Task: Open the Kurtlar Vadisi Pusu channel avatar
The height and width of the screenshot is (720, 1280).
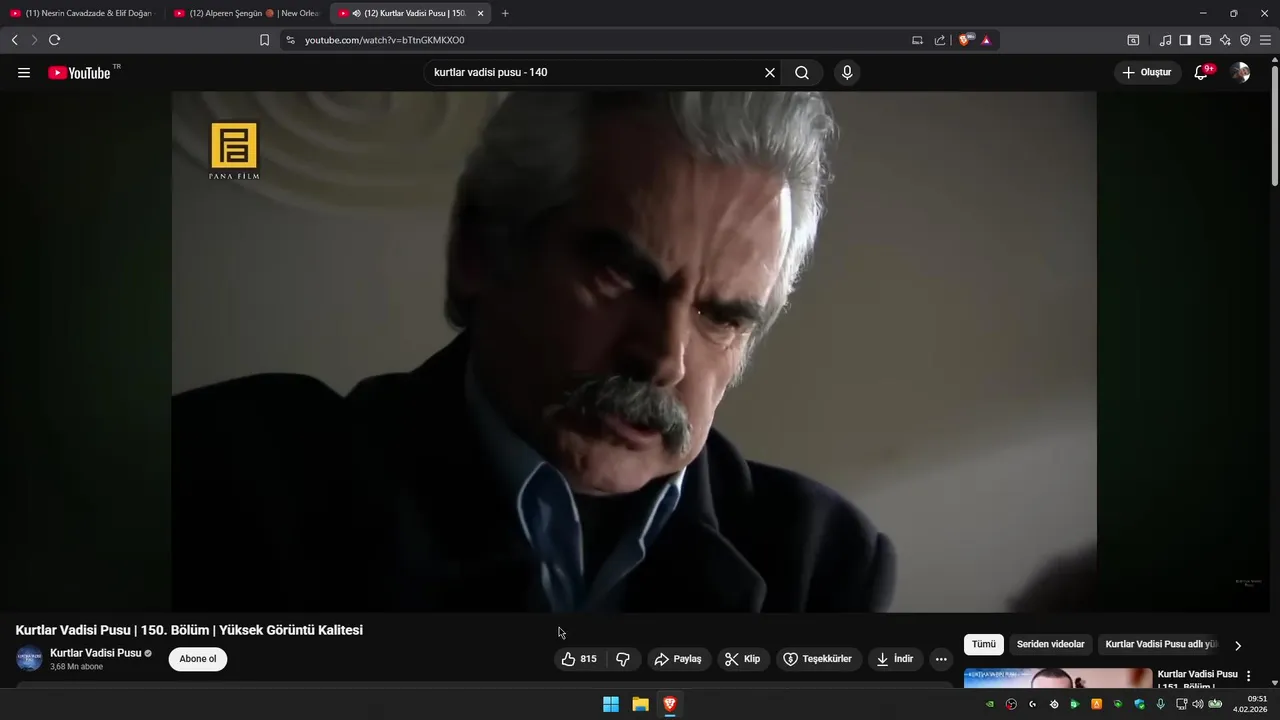Action: [x=29, y=659]
